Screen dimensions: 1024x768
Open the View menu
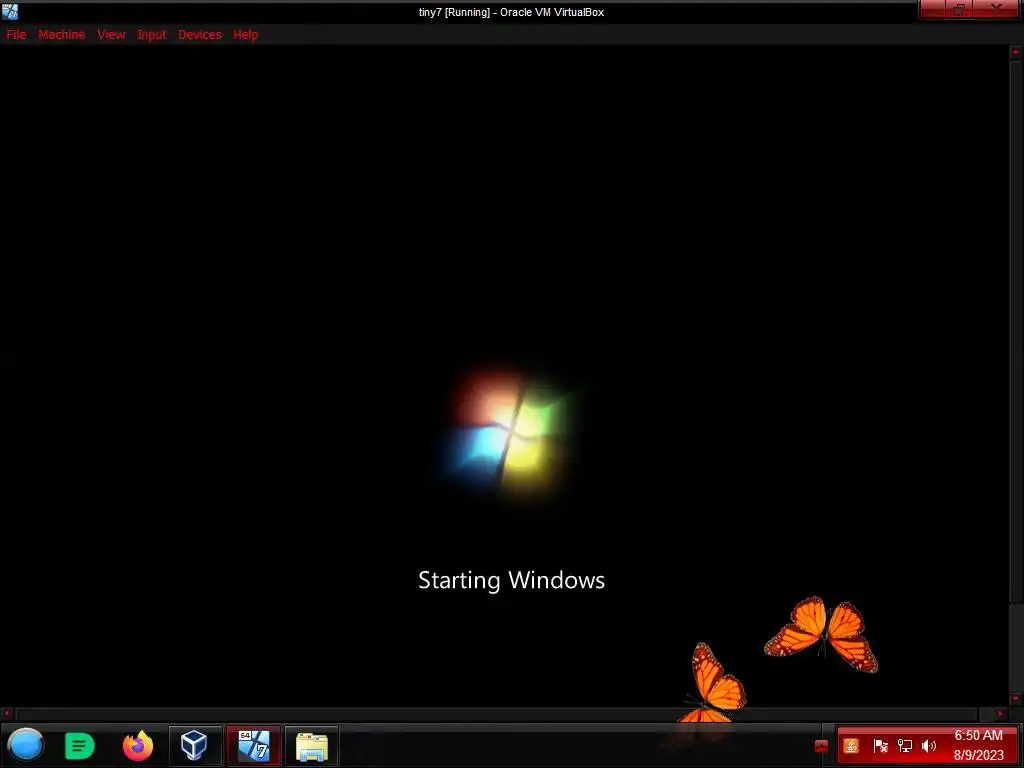pos(111,35)
